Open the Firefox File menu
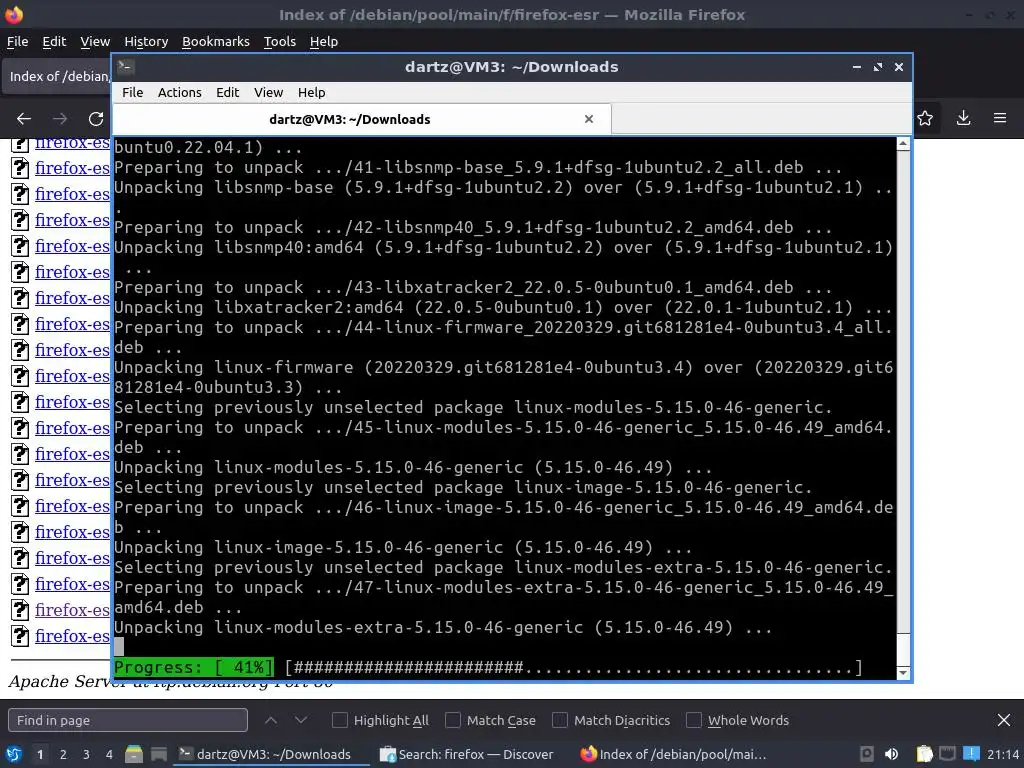The image size is (1024, 768). pos(18,41)
